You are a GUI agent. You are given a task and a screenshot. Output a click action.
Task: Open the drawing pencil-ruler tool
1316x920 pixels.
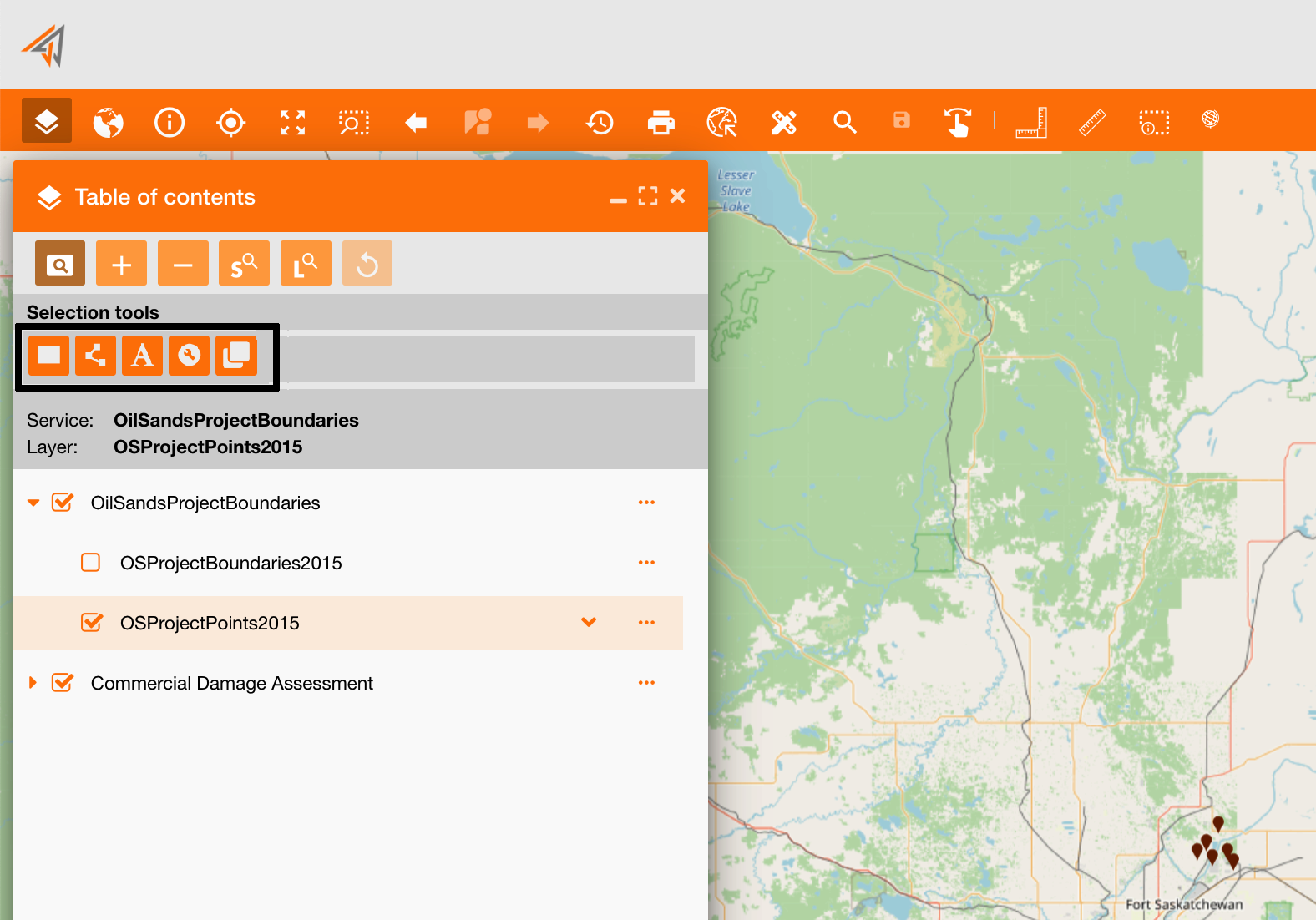784,123
